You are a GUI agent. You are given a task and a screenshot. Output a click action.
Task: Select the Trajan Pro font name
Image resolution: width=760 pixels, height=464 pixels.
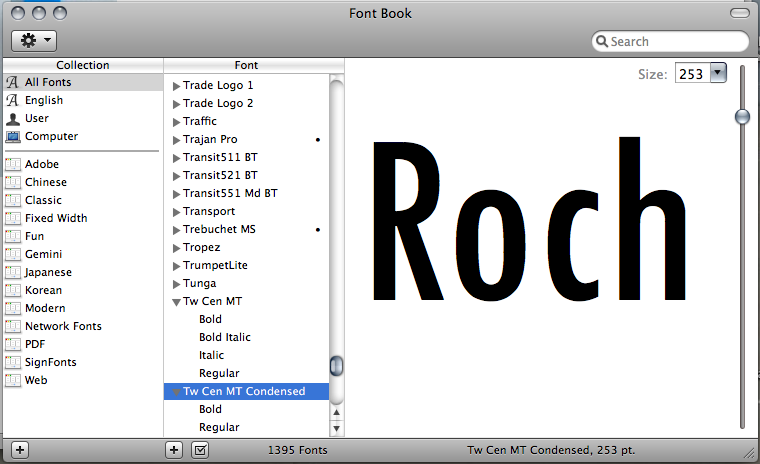tap(210, 139)
